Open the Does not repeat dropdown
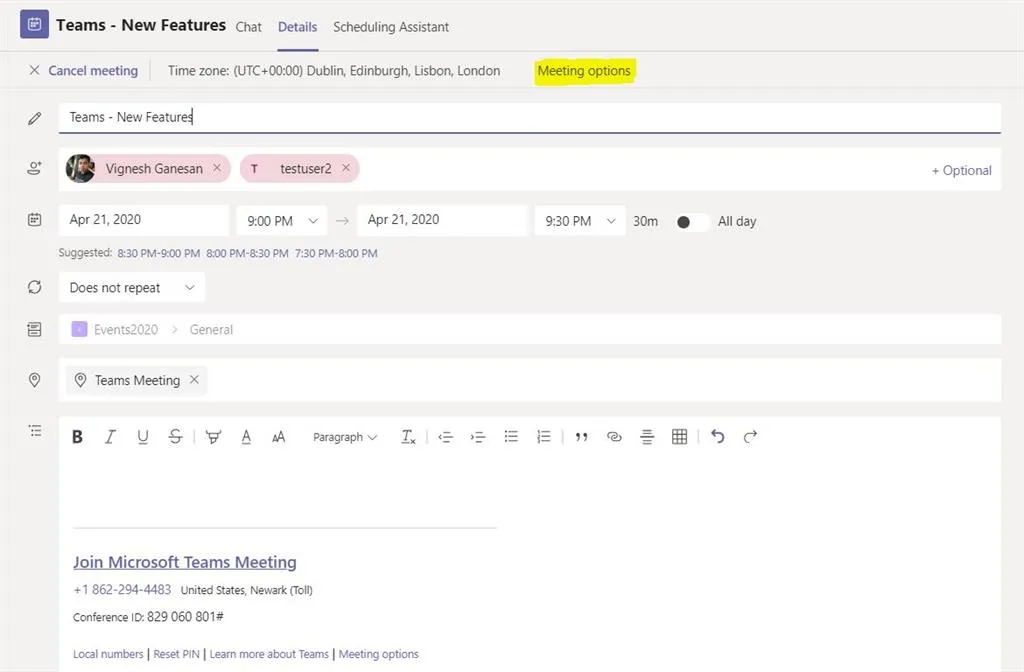This screenshot has height=672, width=1024. (x=132, y=287)
